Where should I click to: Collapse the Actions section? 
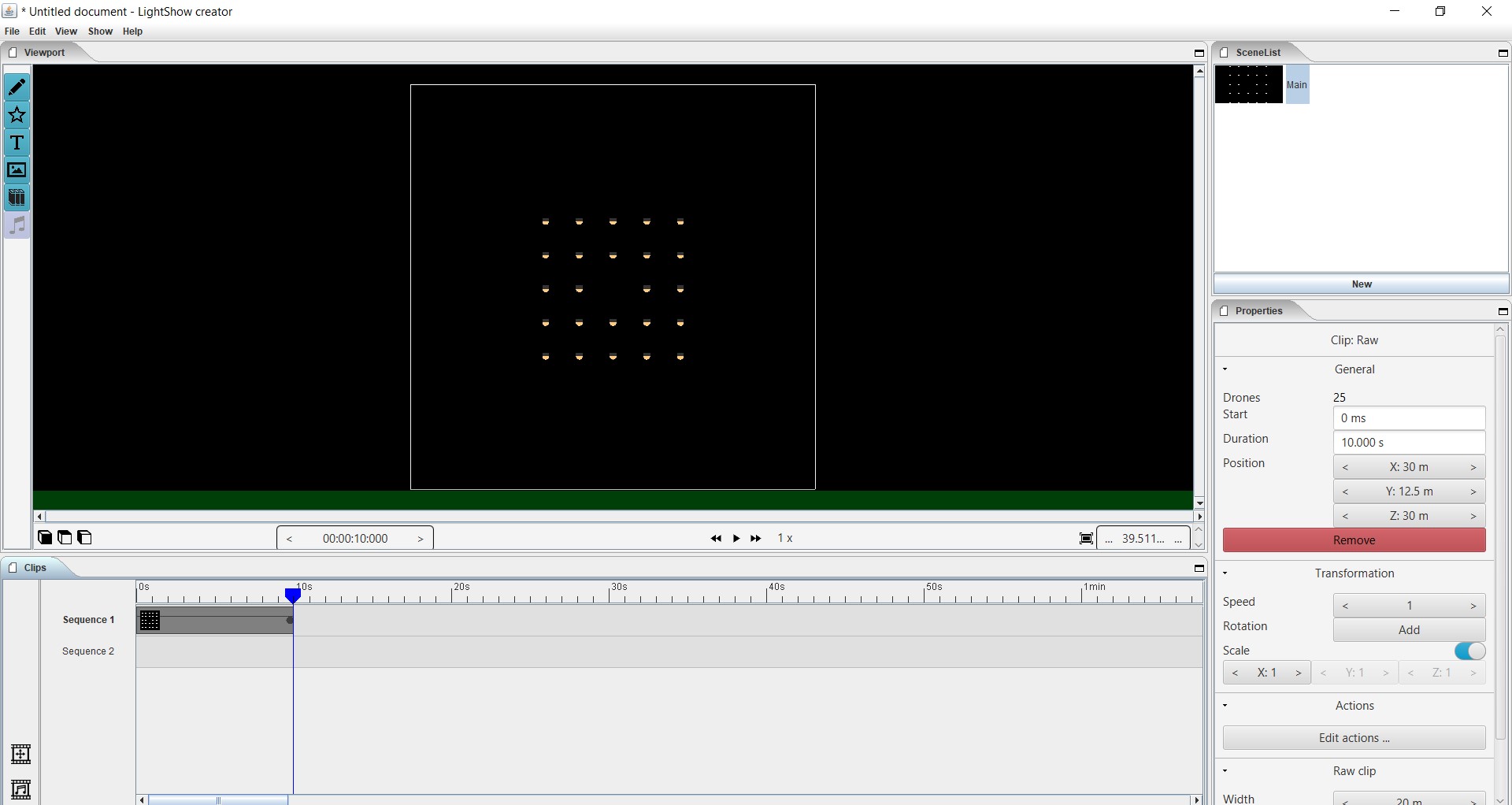[1225, 706]
